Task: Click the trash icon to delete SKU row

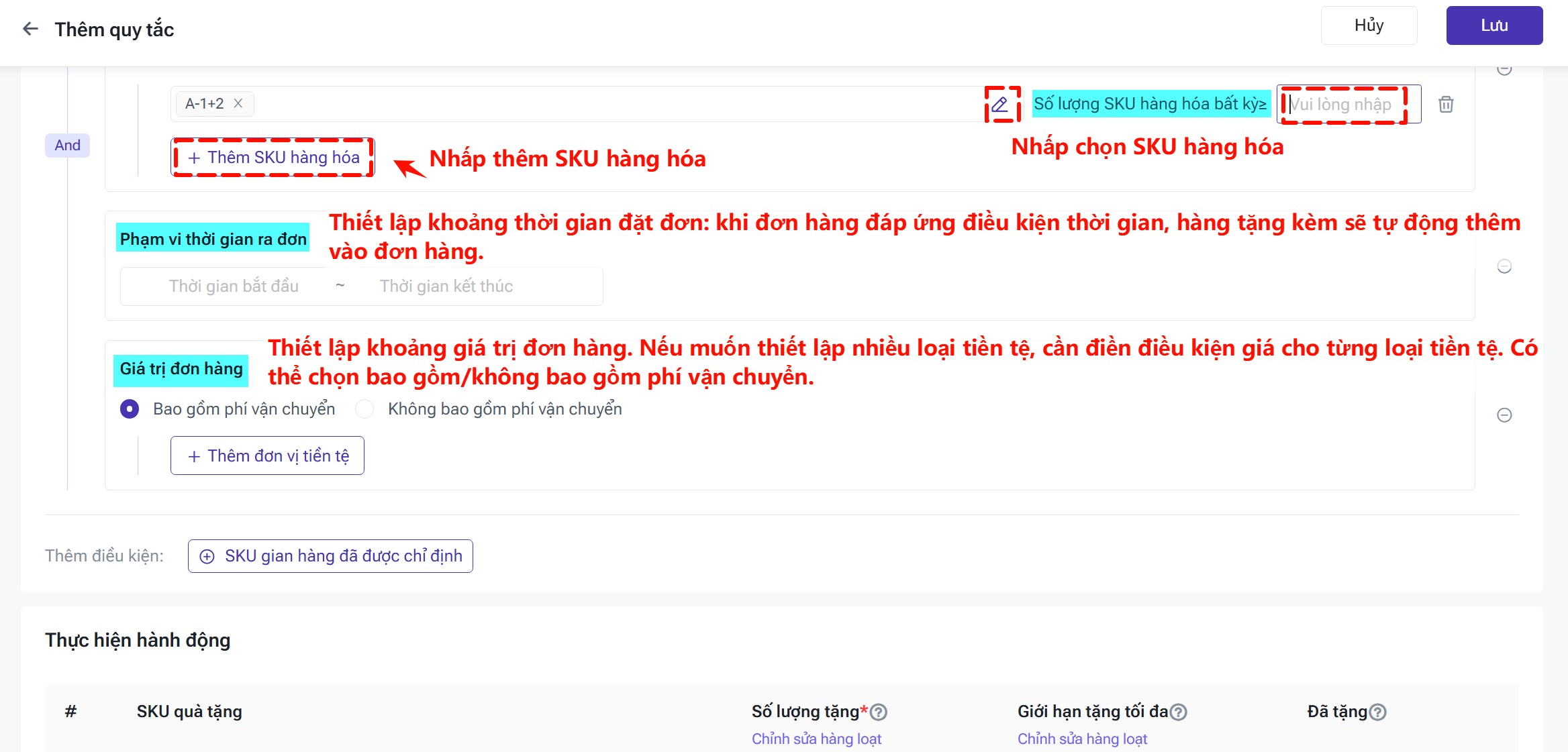Action: coord(1446,104)
